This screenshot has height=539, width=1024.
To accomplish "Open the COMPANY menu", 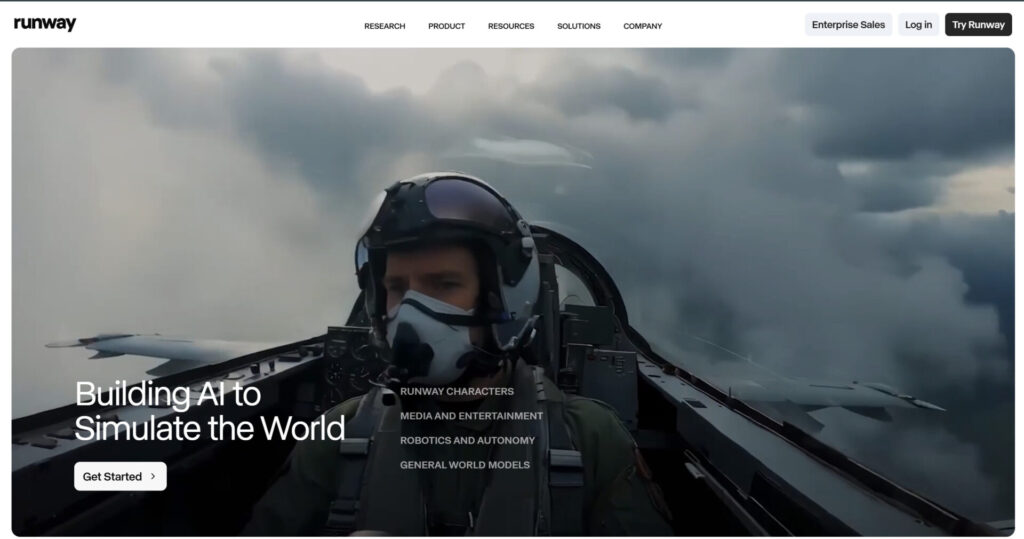I will (642, 26).
